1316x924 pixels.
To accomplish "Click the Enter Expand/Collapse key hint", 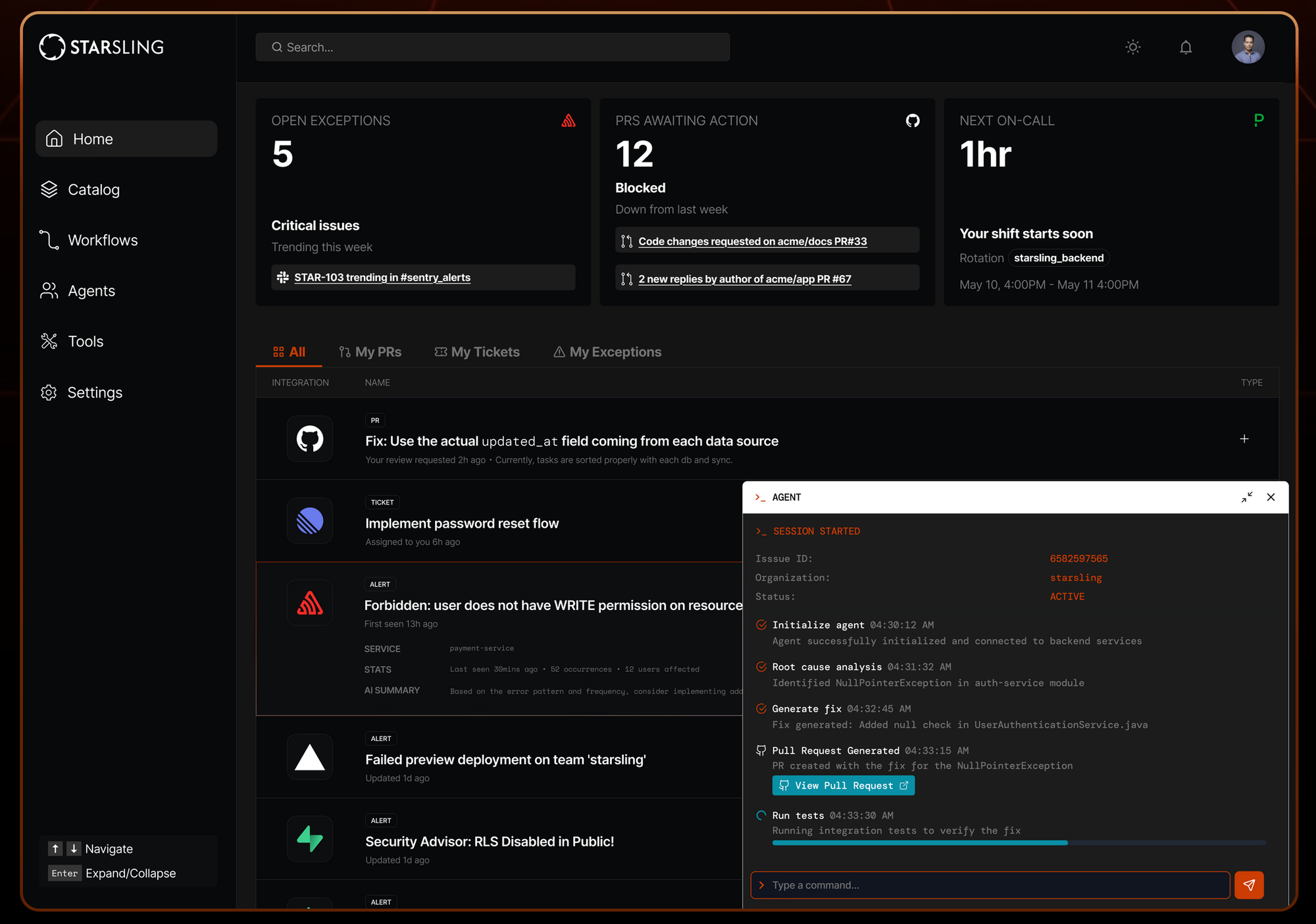I will click(x=64, y=873).
